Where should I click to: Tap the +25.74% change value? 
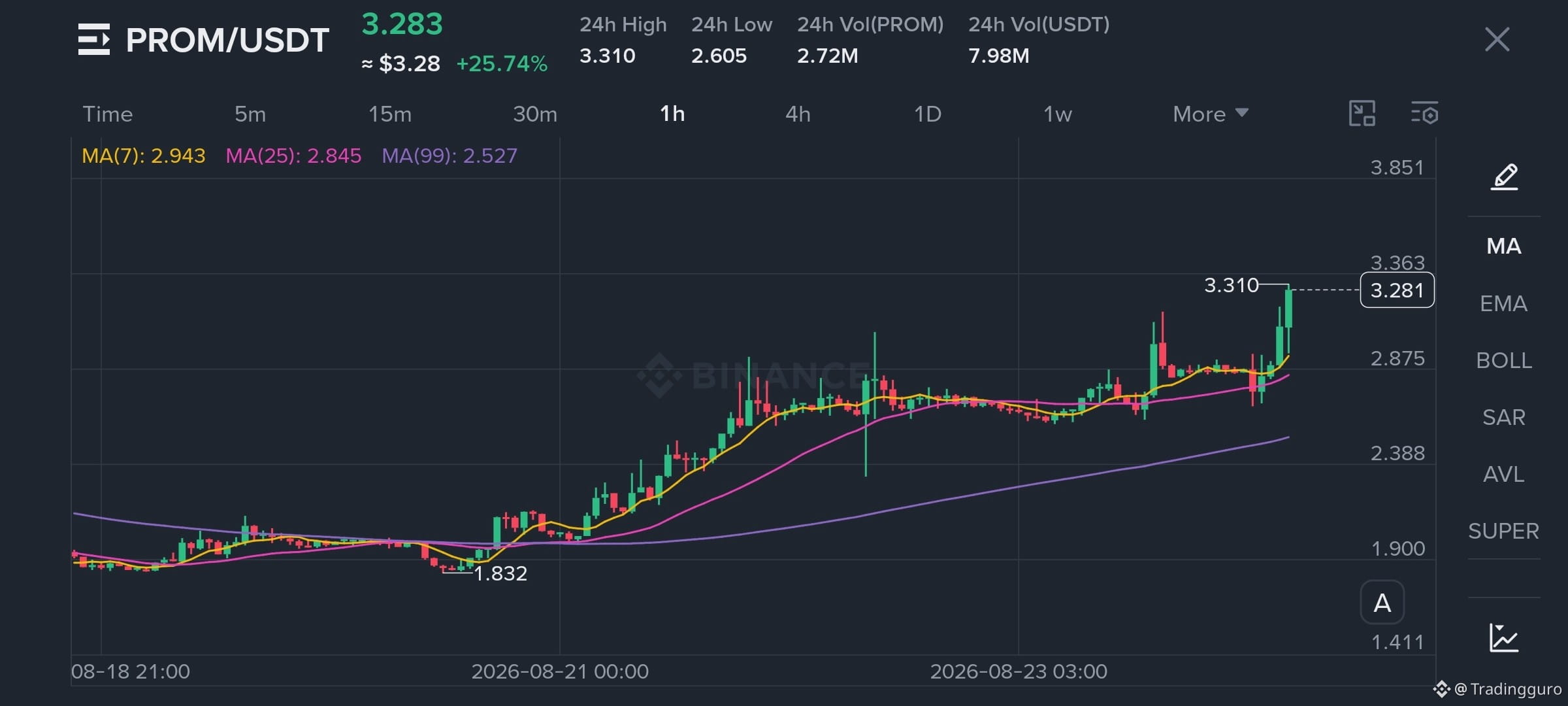pos(502,63)
